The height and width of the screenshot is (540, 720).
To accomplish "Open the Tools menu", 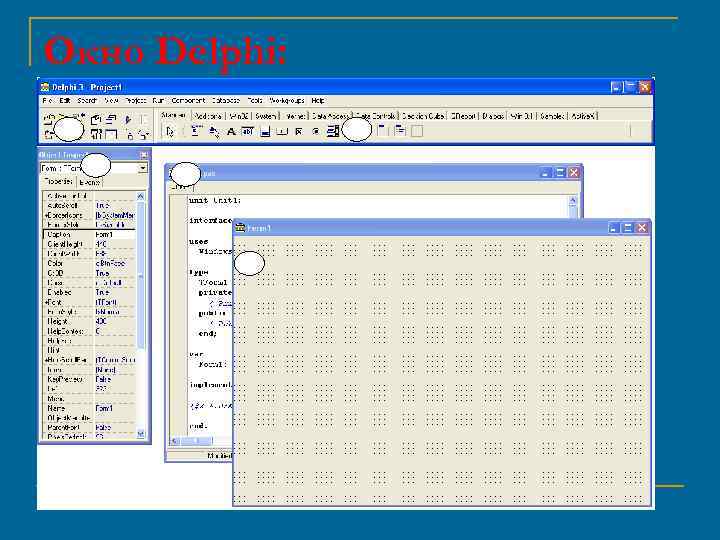I will [255, 101].
